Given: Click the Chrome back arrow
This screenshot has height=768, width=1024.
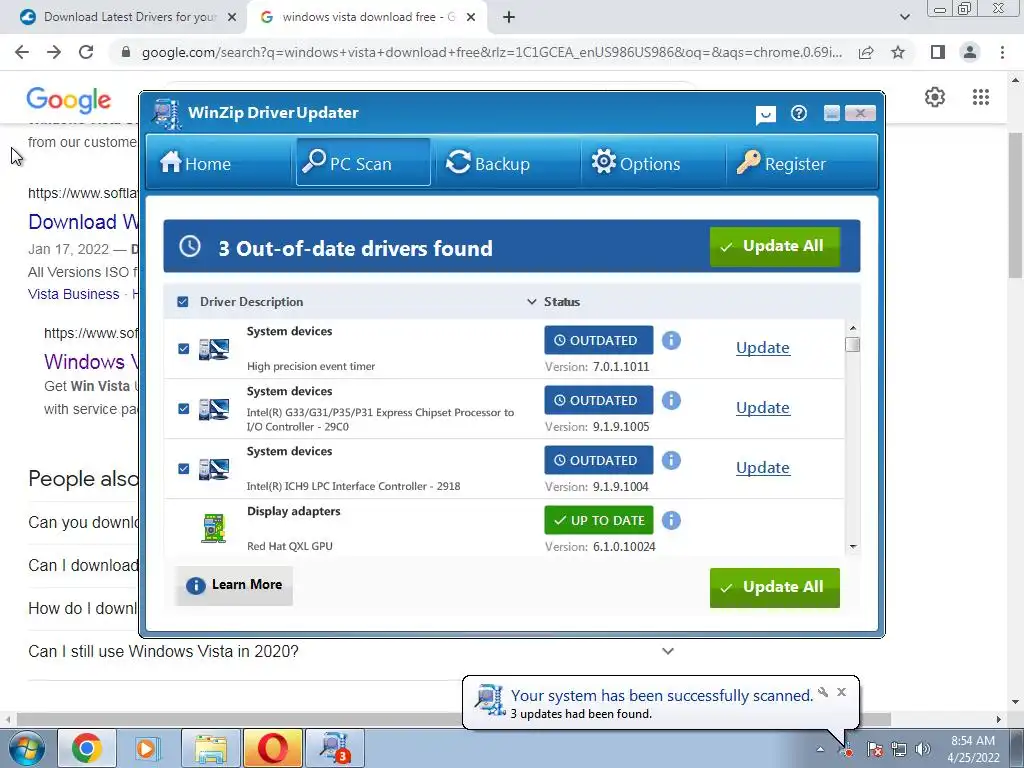Looking at the screenshot, I should tap(22, 52).
